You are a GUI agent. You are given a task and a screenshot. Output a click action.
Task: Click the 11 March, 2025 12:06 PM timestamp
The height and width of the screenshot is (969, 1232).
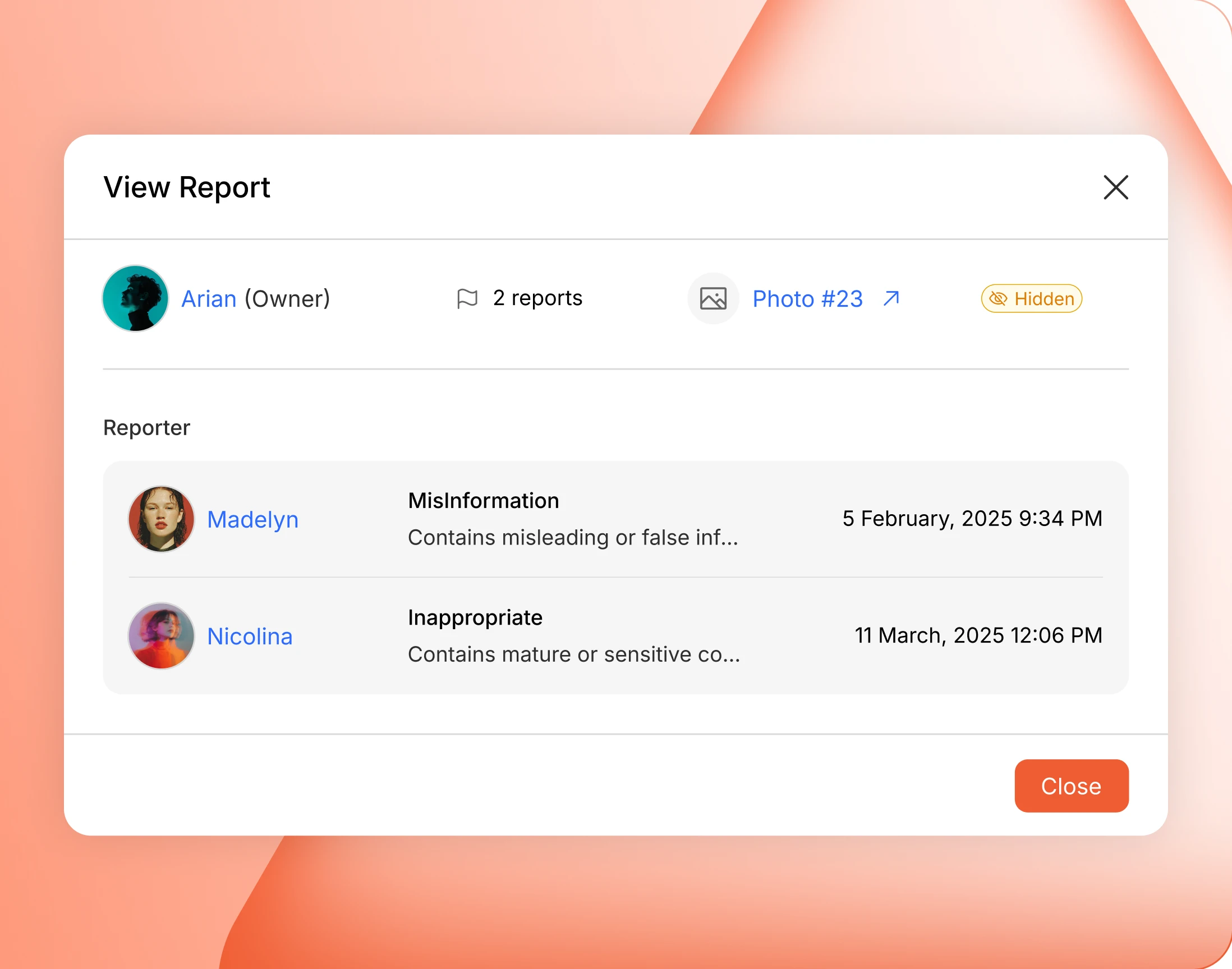click(x=978, y=635)
